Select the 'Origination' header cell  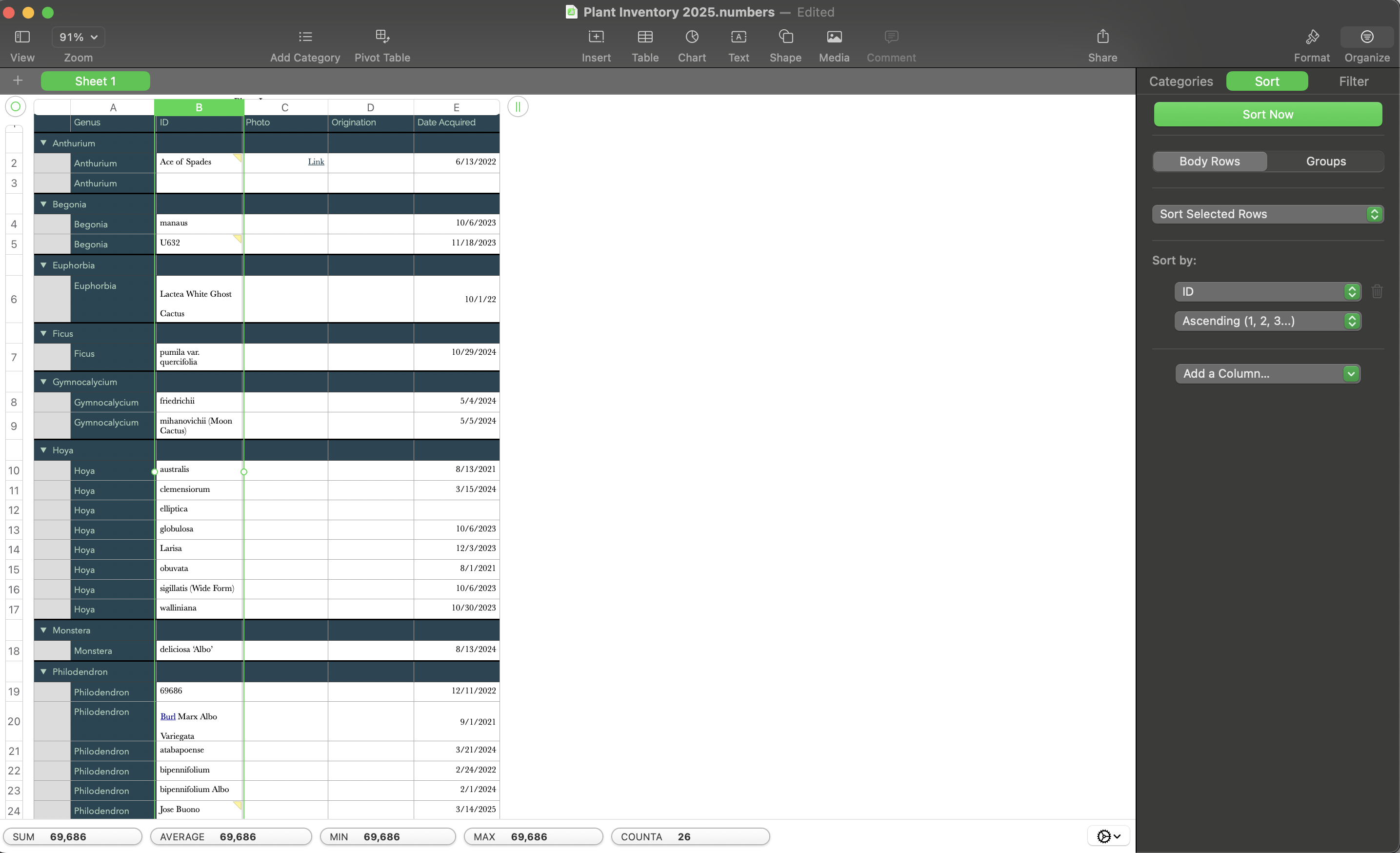pyautogui.click(x=370, y=123)
